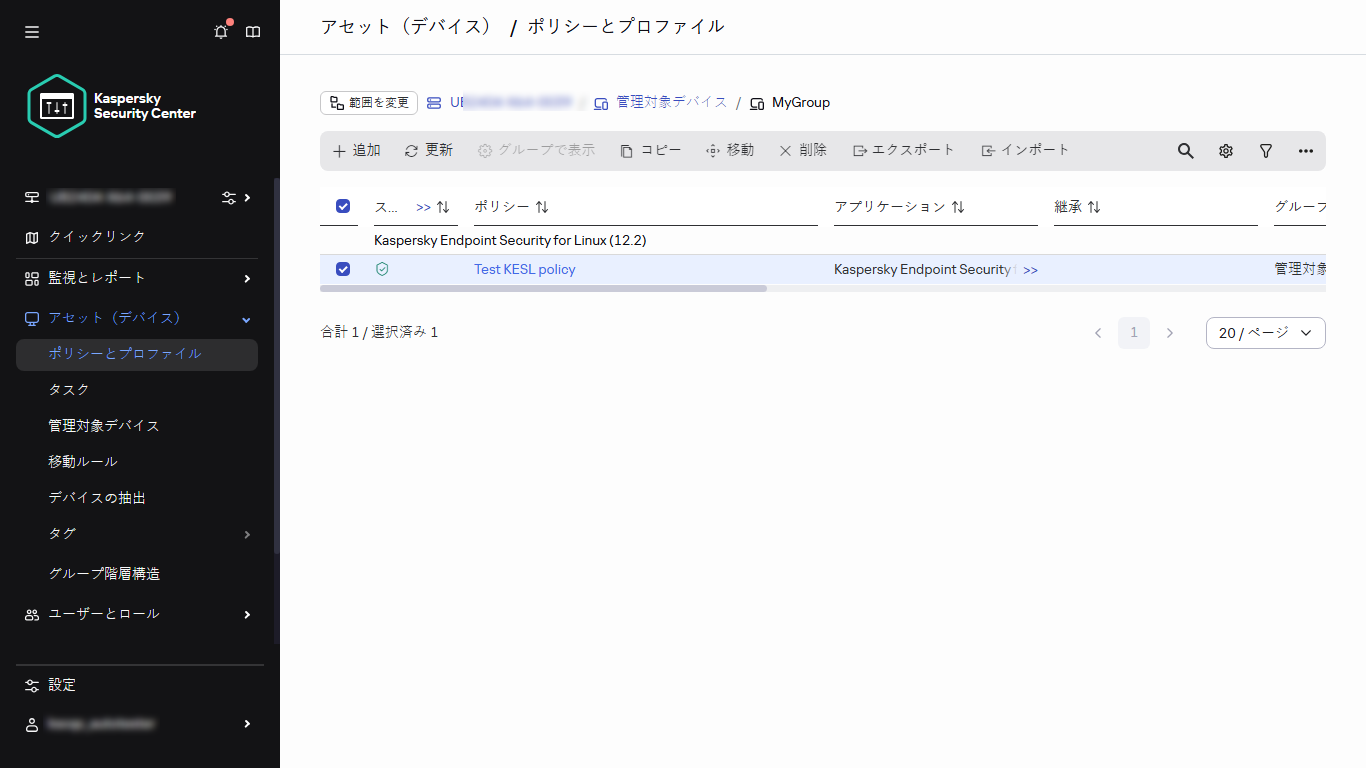Open the Test KESL policy link
Image resolution: width=1366 pixels, height=768 pixels.
524,269
